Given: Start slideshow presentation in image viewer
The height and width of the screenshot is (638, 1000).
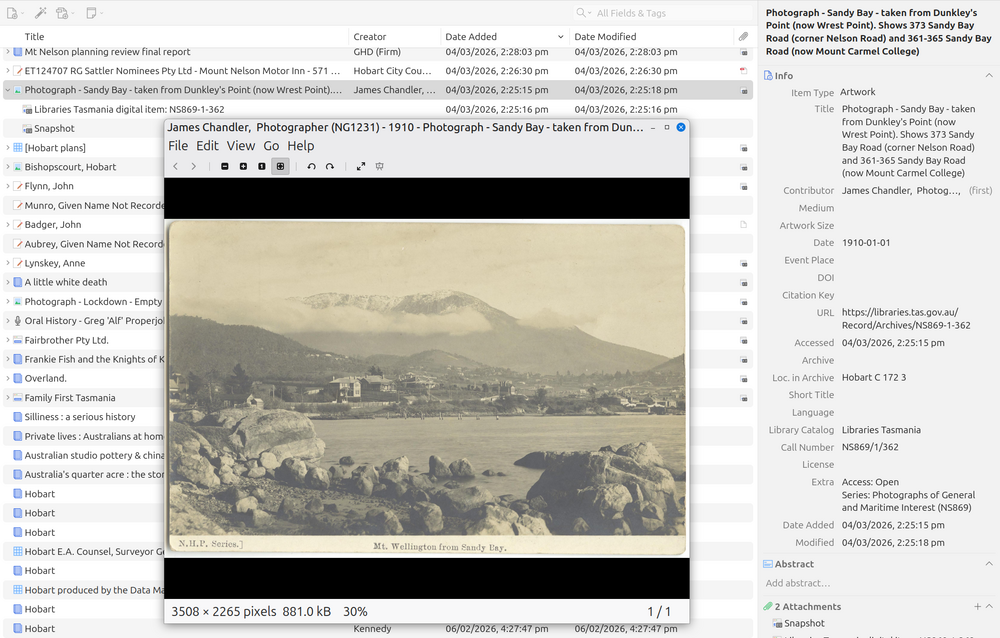Looking at the screenshot, I should tap(380, 166).
